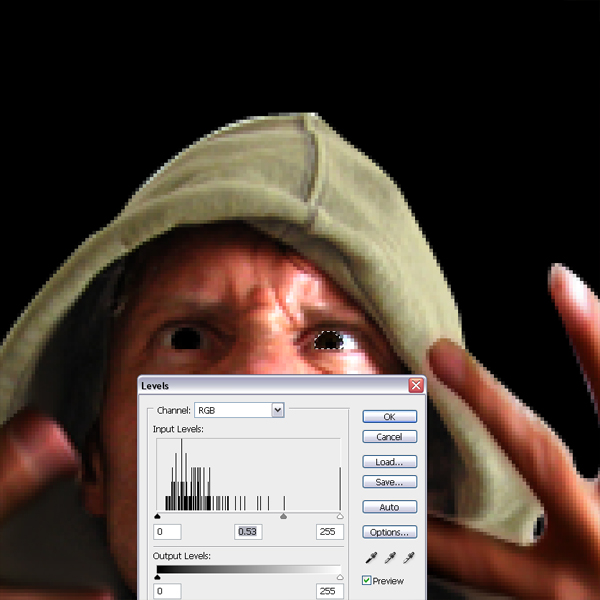This screenshot has height=600, width=600.
Task: Toggle the Preview checkbox
Action: (x=366, y=580)
